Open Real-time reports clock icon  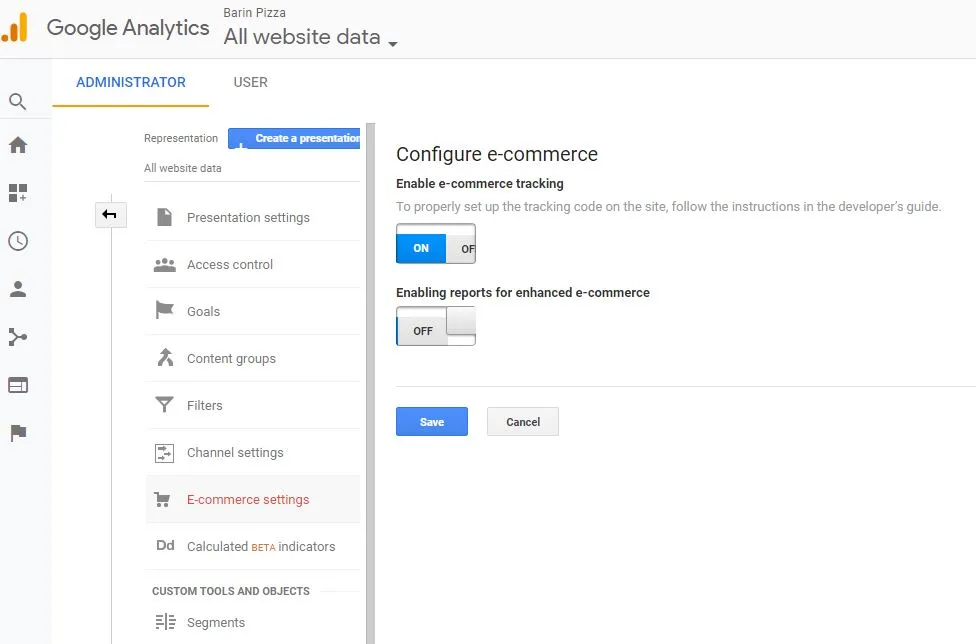(17, 241)
